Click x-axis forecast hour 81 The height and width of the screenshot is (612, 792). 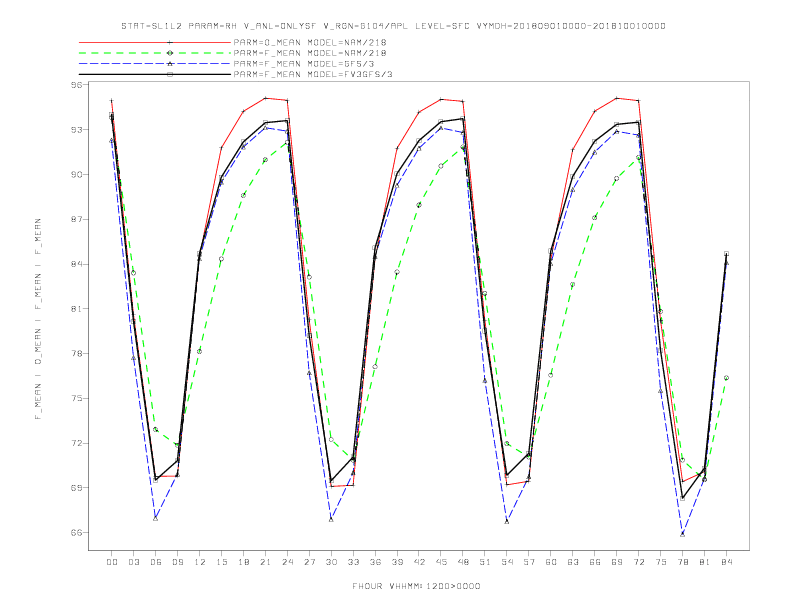705,562
